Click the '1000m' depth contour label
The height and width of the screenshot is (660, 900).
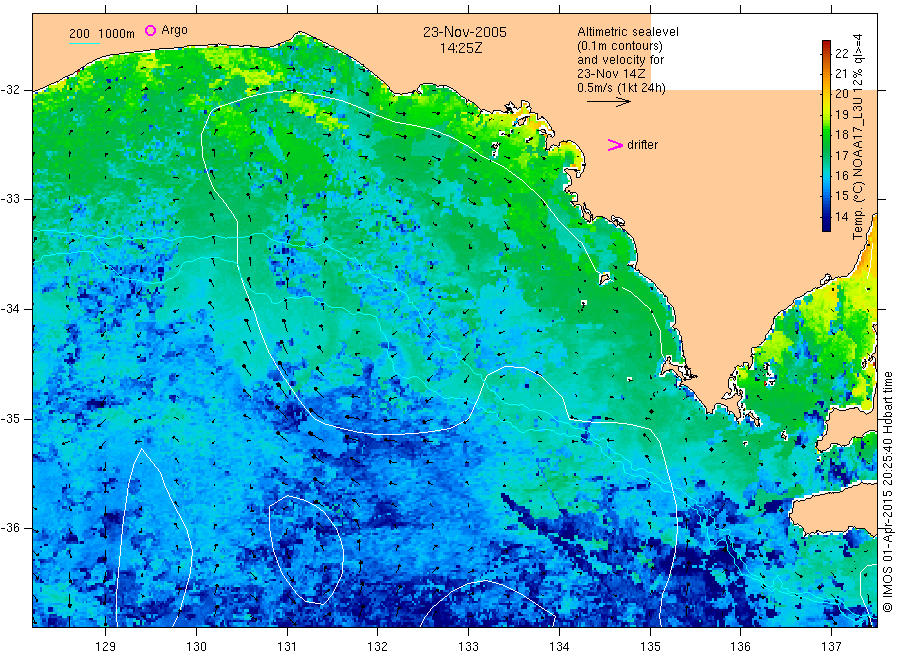pyautogui.click(x=116, y=34)
